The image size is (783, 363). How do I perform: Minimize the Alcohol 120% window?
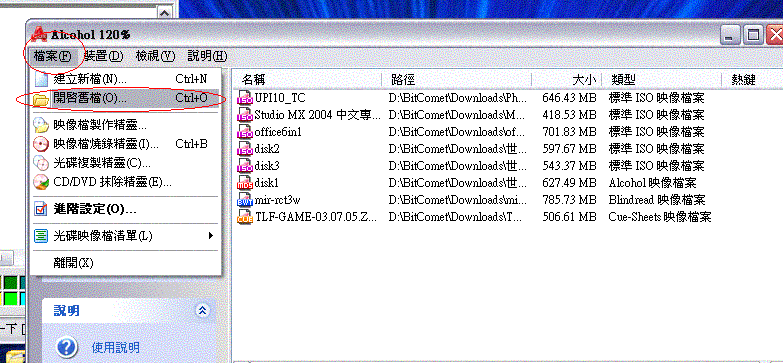coord(730,35)
